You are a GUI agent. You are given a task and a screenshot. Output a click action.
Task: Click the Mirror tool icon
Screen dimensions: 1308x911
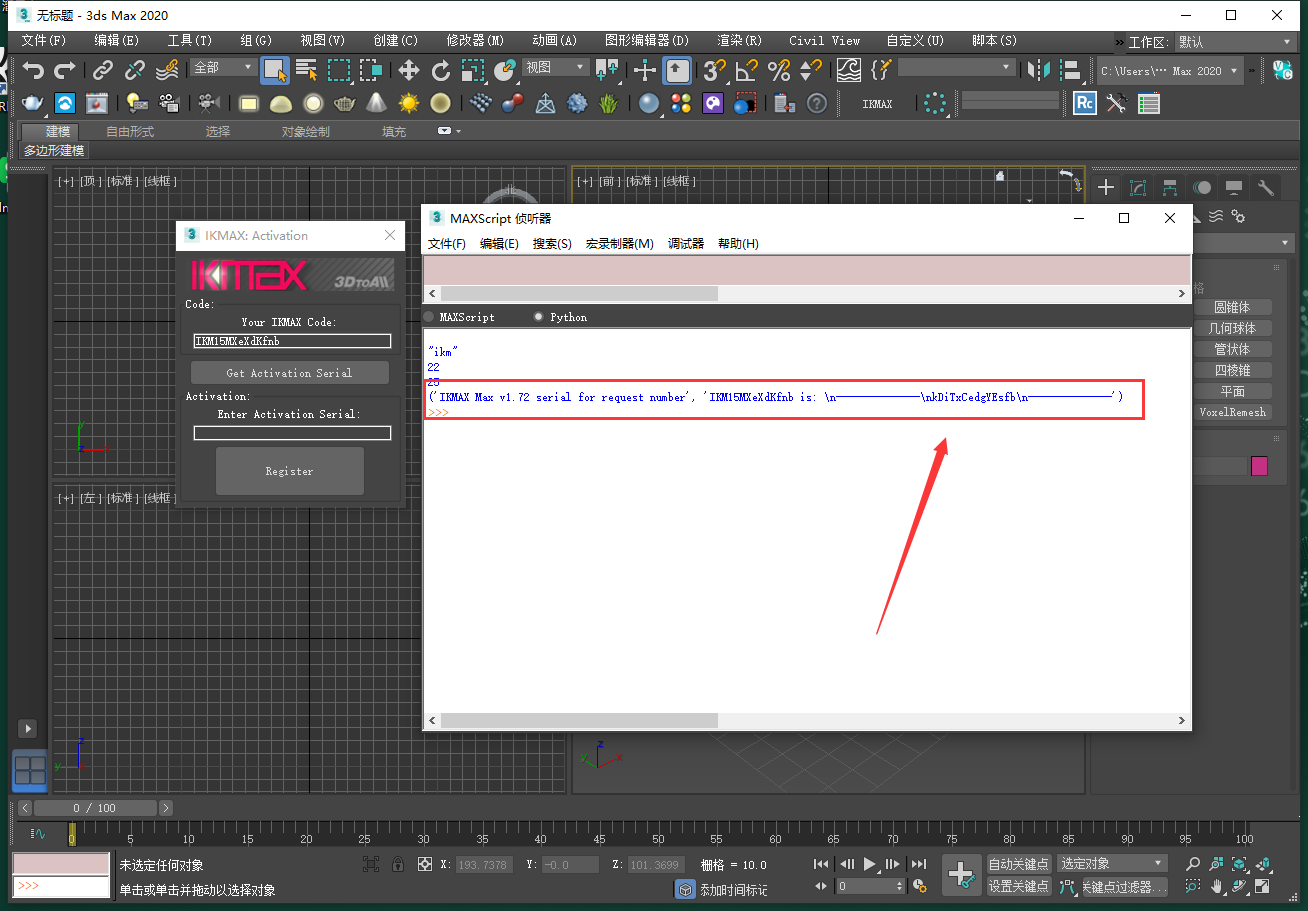click(1039, 70)
